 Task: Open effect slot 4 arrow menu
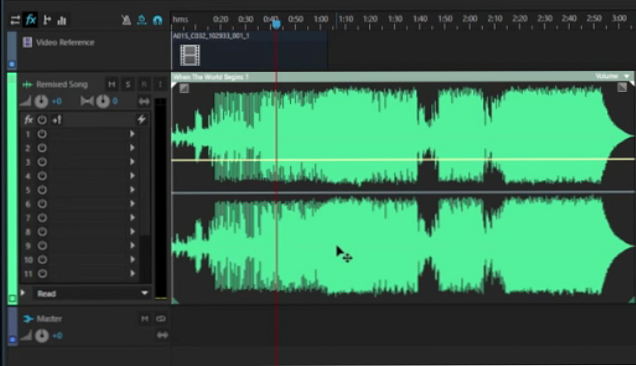tap(132, 176)
